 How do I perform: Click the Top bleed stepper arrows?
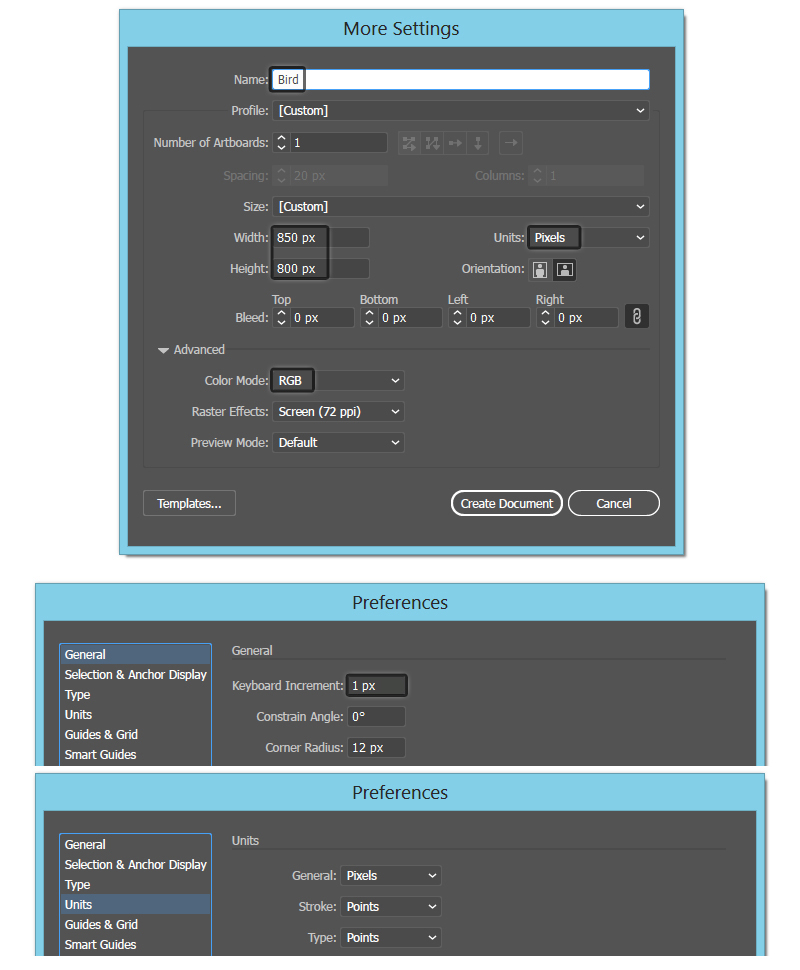coord(281,317)
